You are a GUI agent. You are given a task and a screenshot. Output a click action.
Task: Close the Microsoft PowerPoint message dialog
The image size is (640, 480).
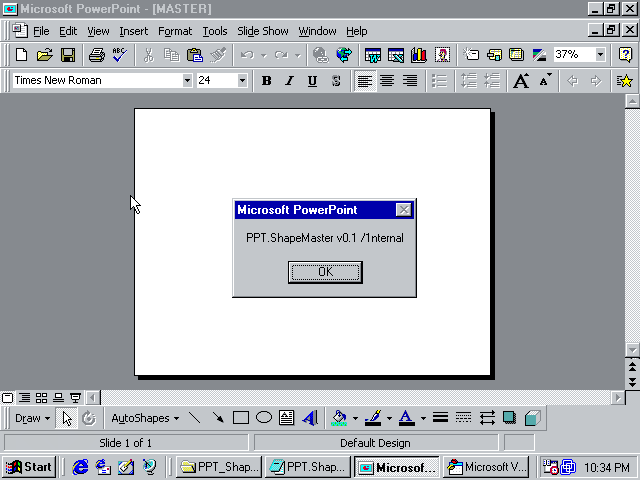pyautogui.click(x=404, y=210)
